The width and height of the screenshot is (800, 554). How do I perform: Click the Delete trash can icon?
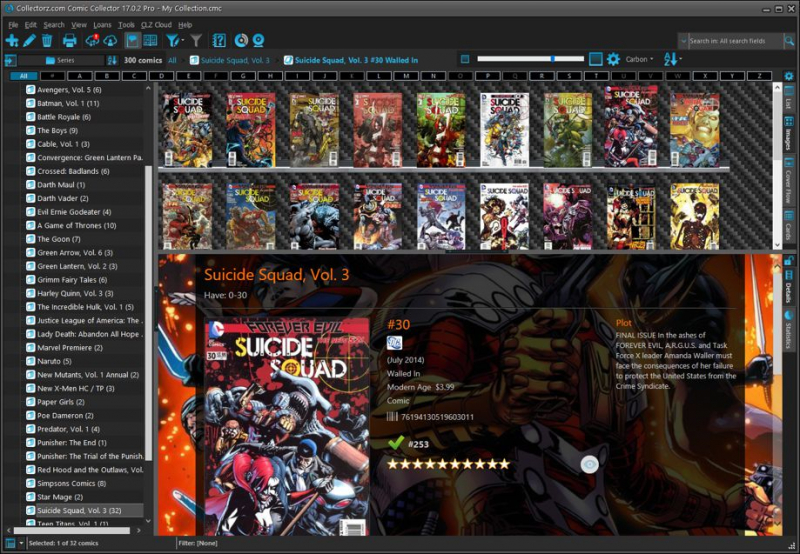(x=47, y=40)
